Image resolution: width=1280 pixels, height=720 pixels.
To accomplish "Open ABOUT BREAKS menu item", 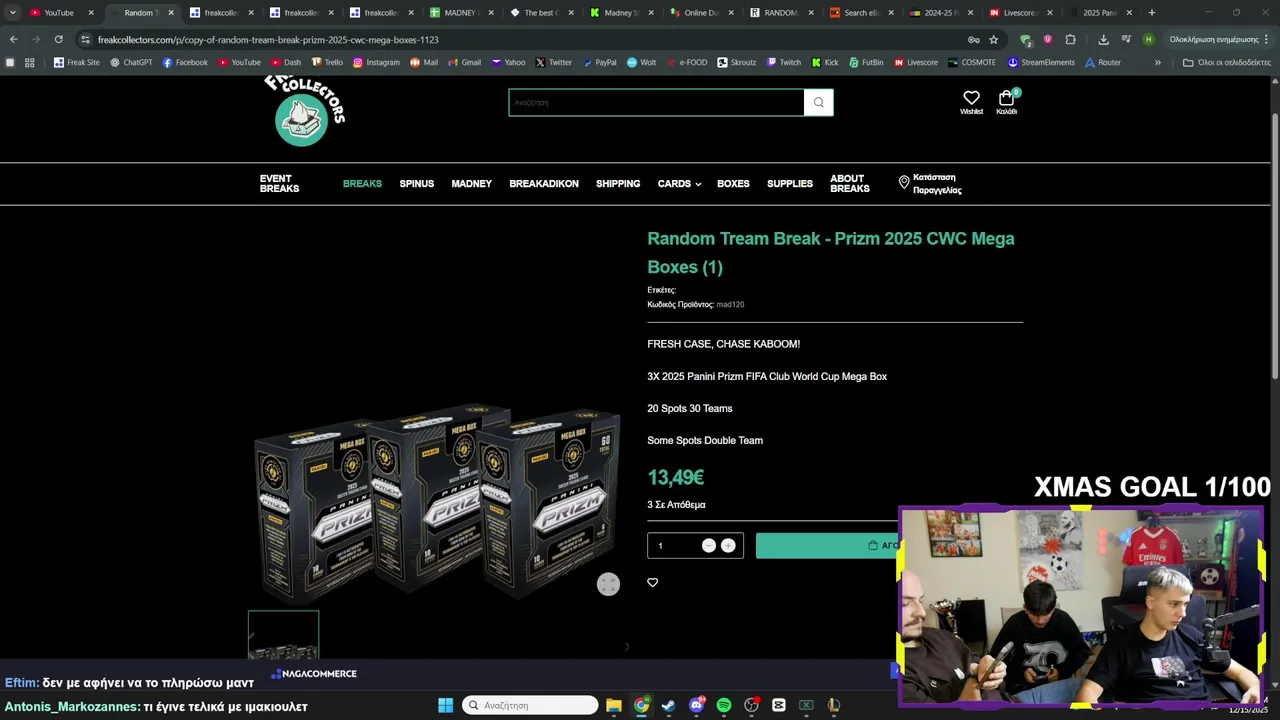I will pyautogui.click(x=850, y=184).
